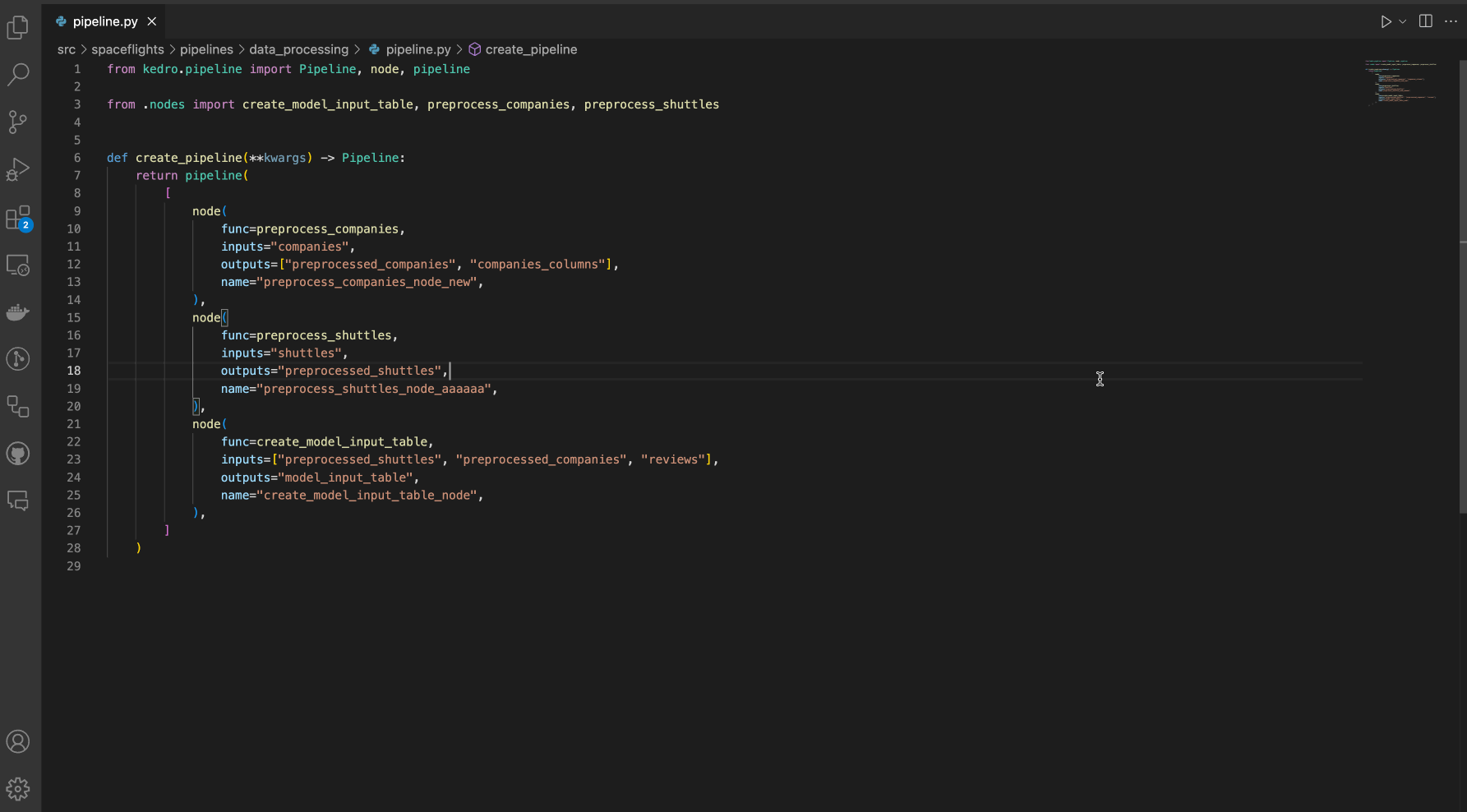1467x812 pixels.
Task: Click the create_pipeline symbol breadcrumb
Action: click(531, 49)
